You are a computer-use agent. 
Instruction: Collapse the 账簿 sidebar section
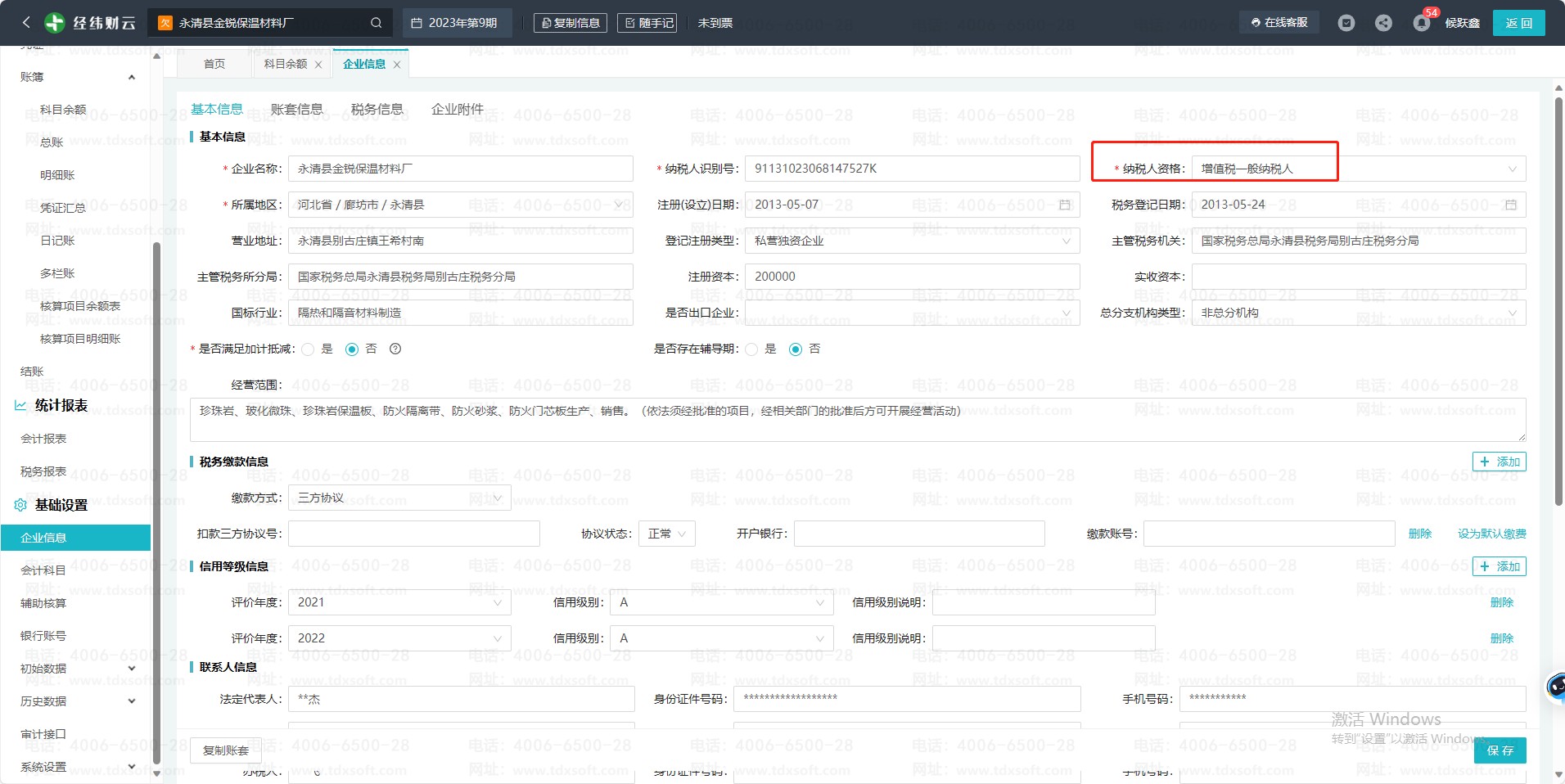point(132,77)
